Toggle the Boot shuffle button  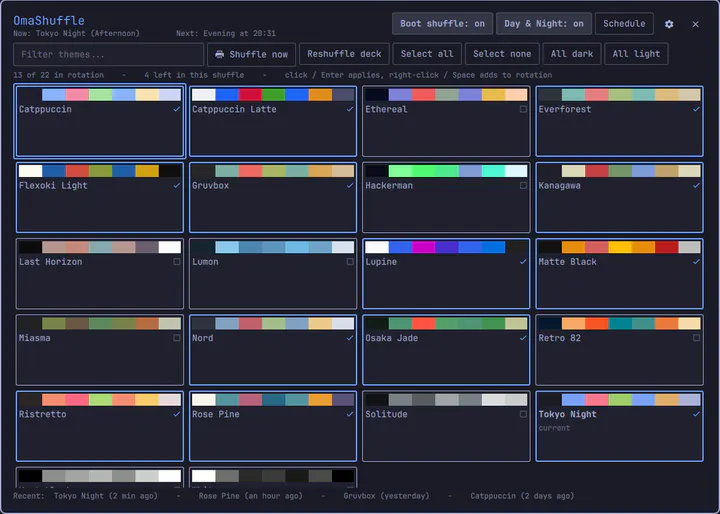(442, 23)
